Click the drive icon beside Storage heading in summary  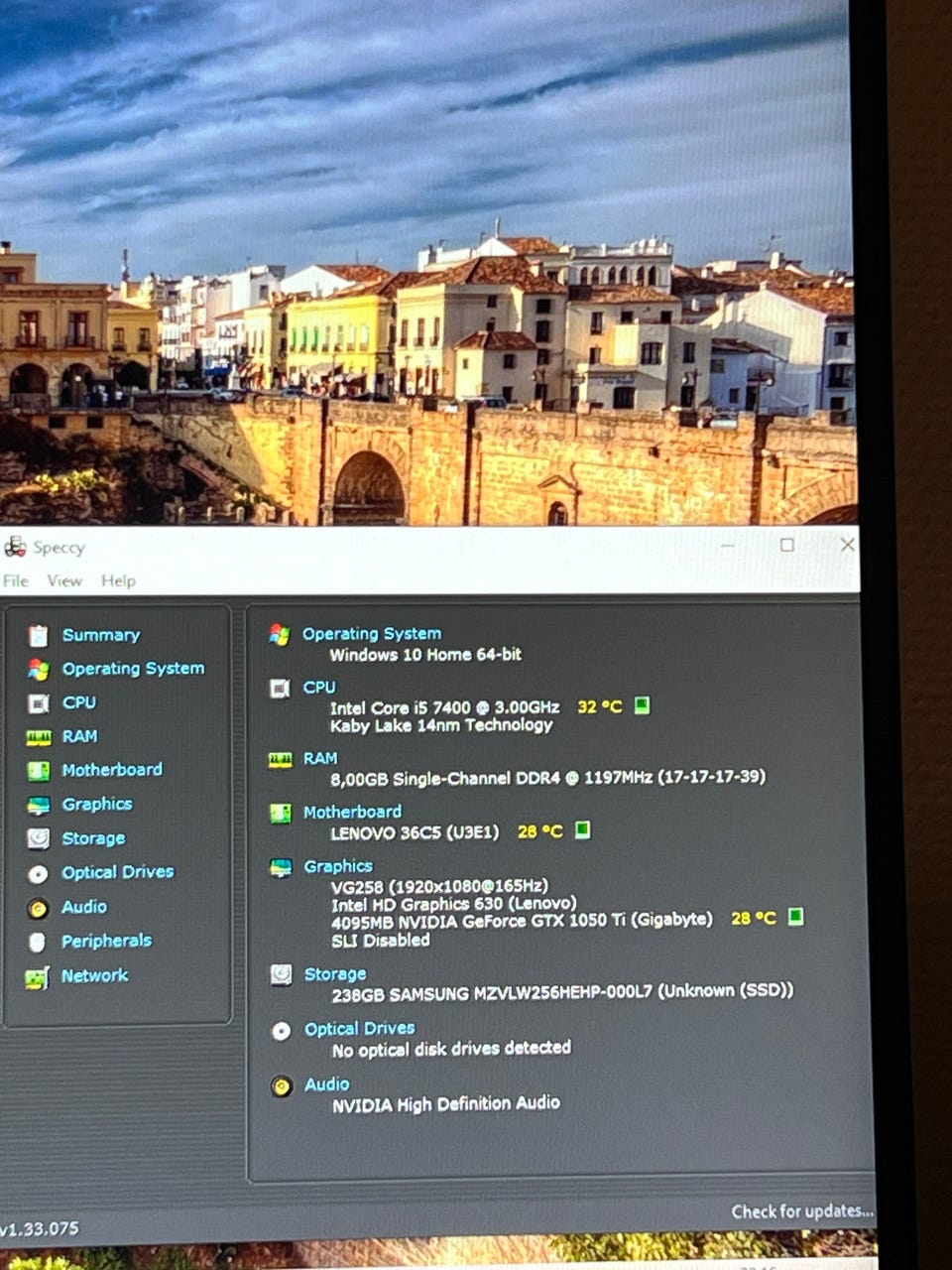point(282,974)
